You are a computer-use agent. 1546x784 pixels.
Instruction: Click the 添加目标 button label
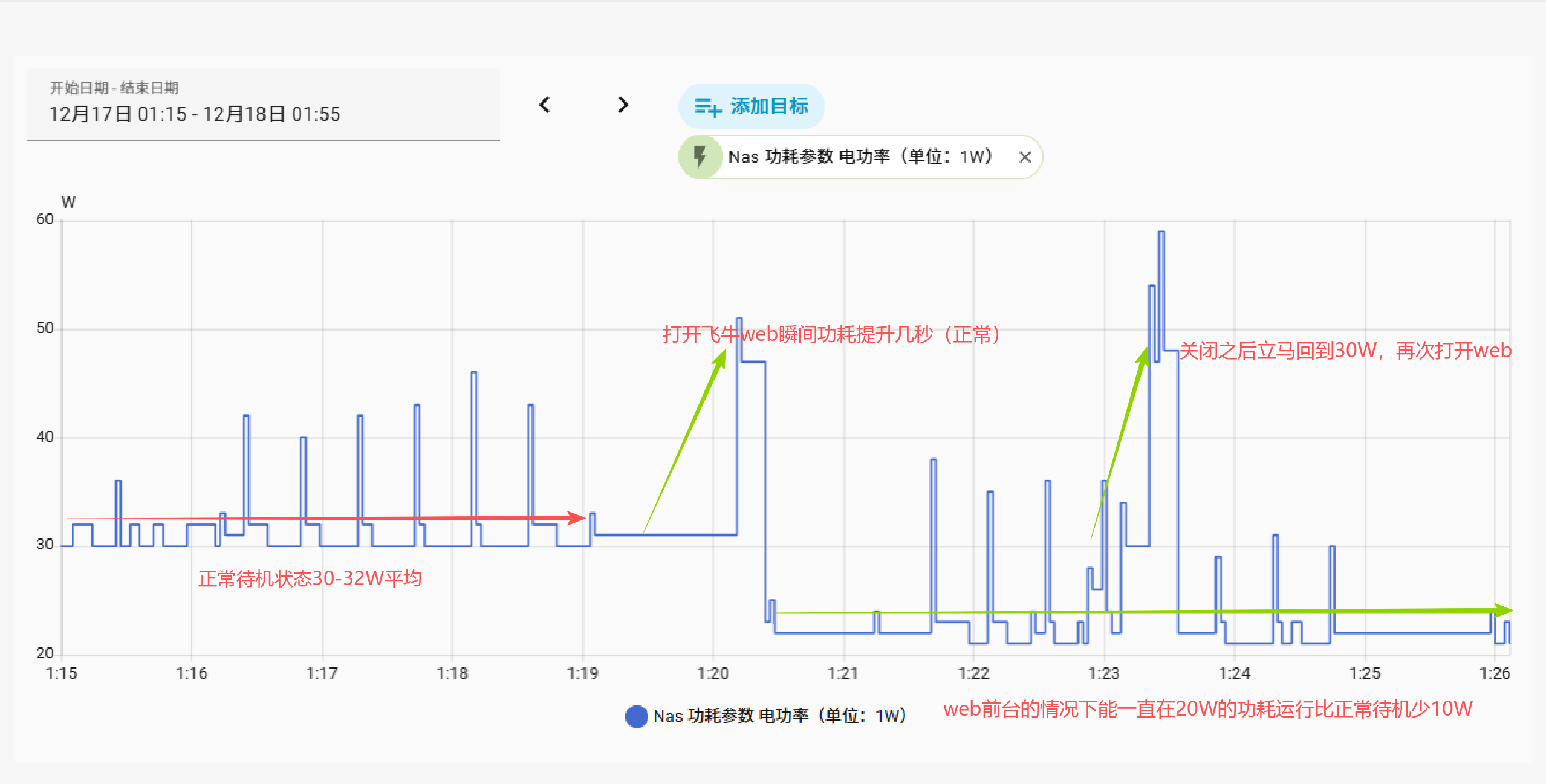click(x=769, y=106)
